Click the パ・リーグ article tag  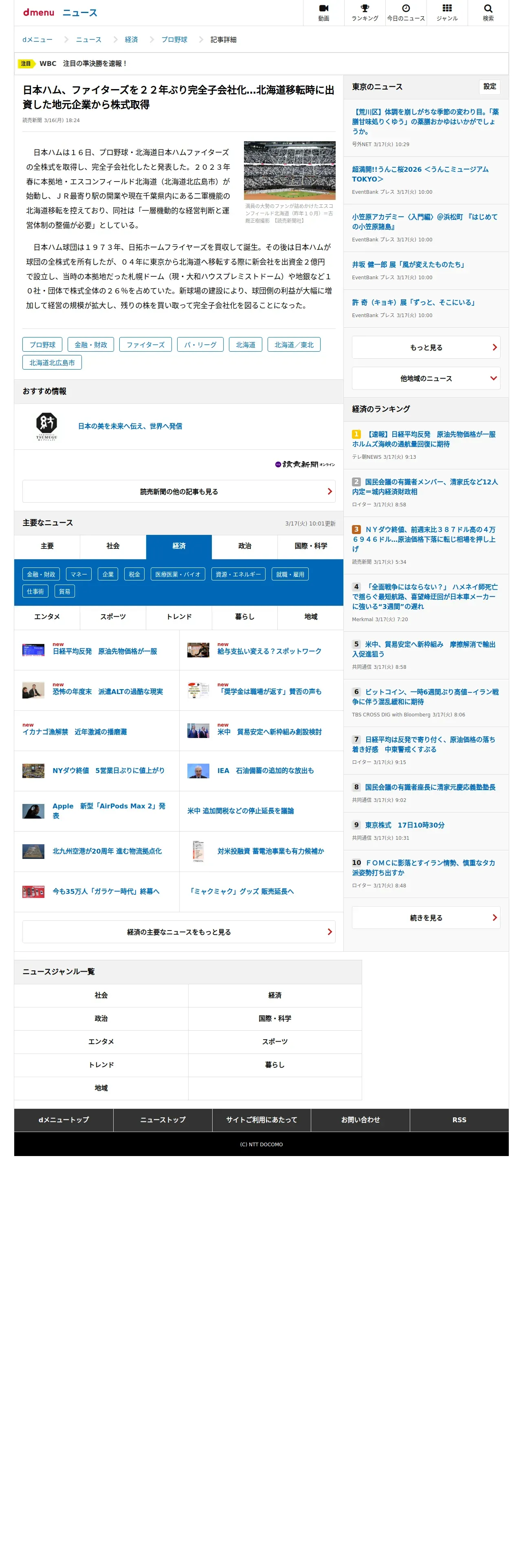click(200, 345)
